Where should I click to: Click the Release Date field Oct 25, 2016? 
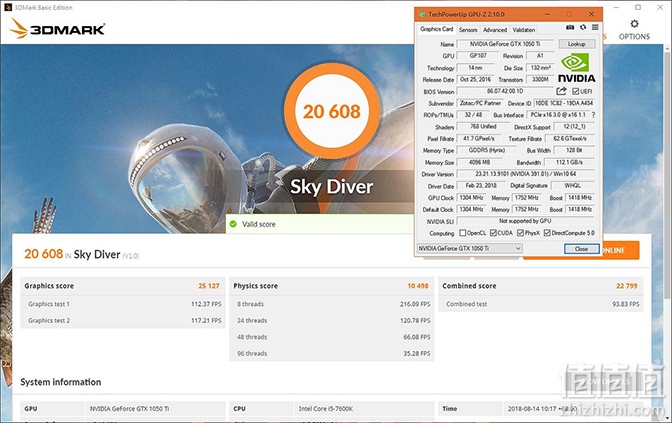[x=475, y=80]
